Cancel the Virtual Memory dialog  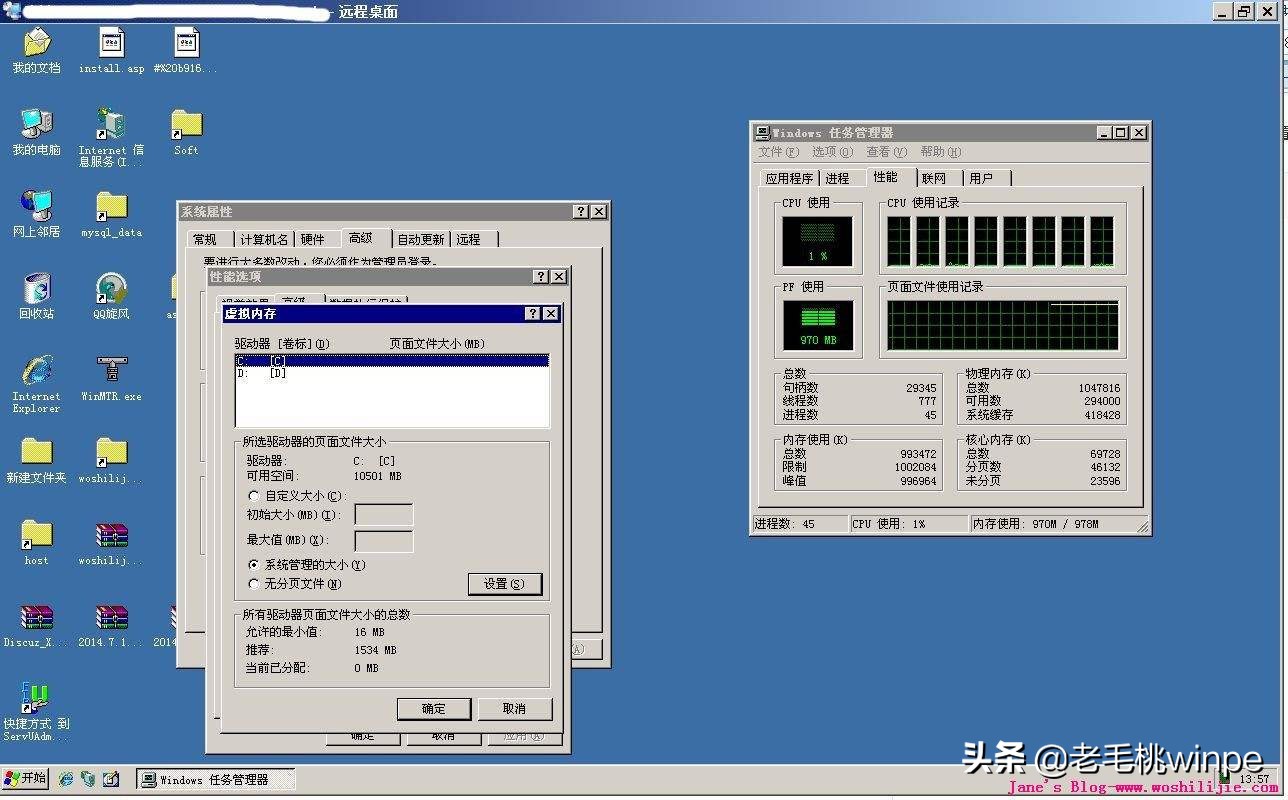tap(514, 709)
